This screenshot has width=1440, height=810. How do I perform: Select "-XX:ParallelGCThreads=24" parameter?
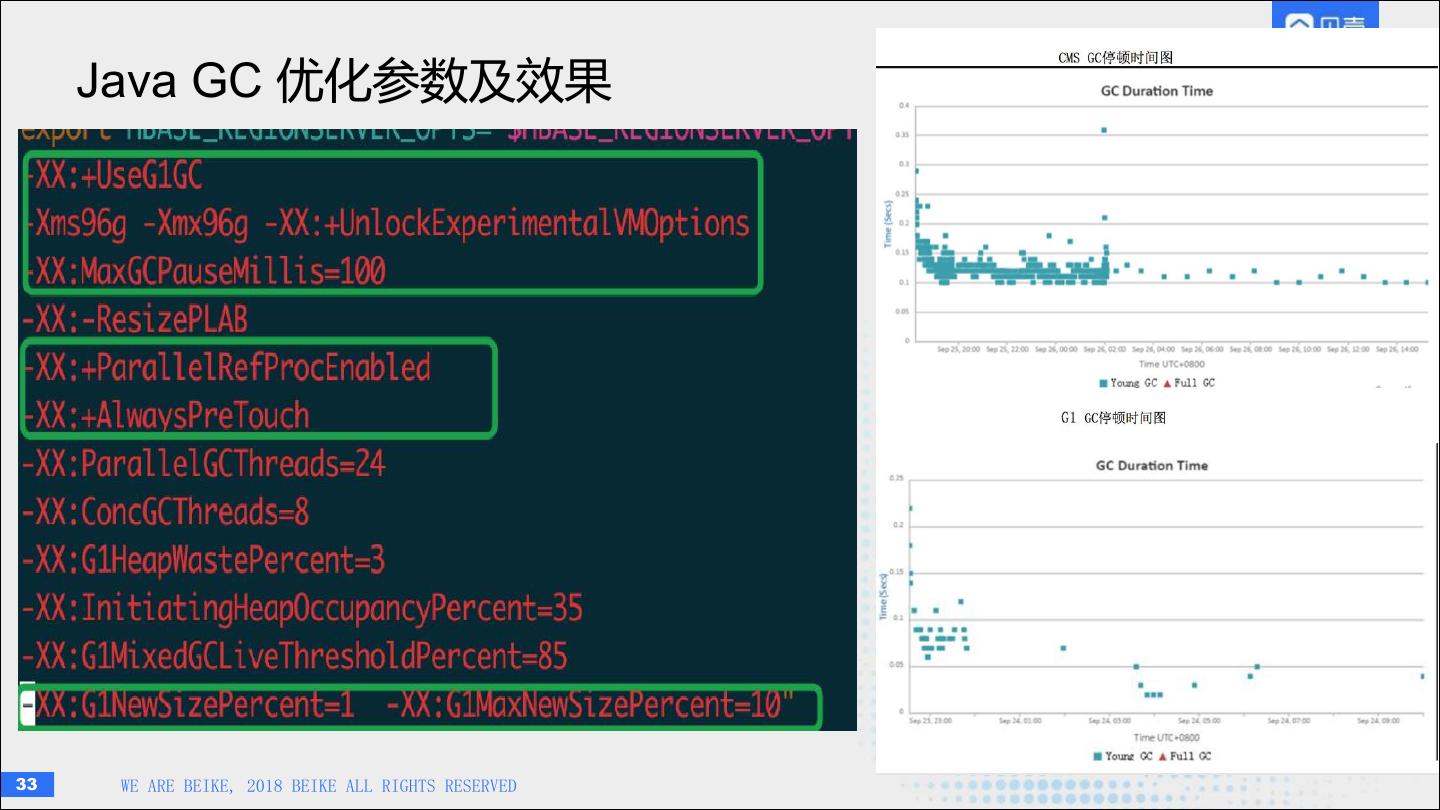[x=203, y=464]
